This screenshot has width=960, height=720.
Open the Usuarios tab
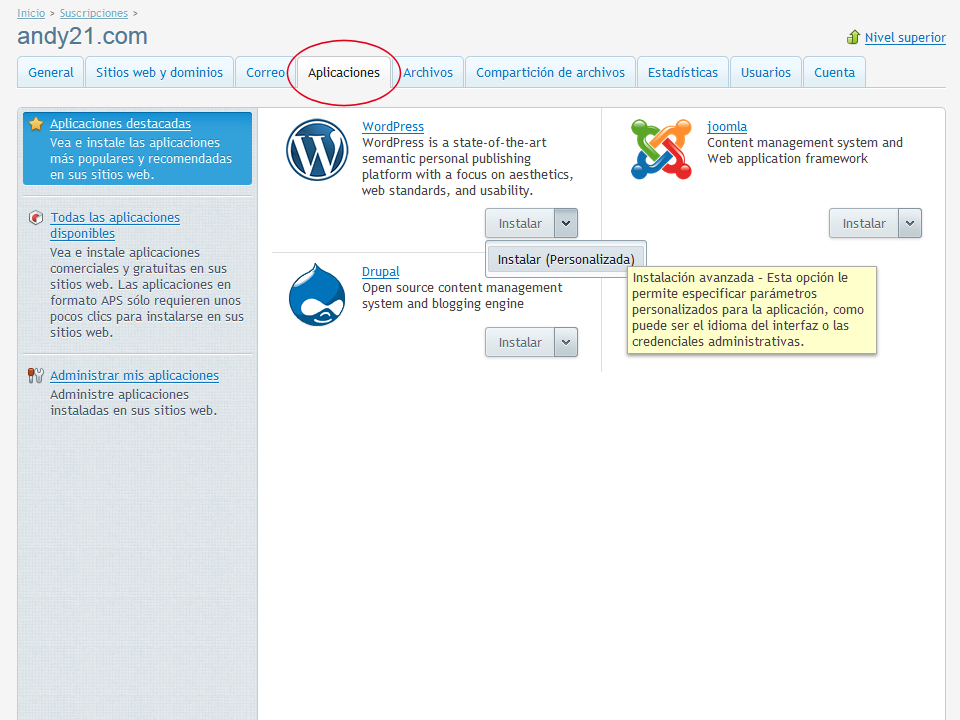point(766,72)
